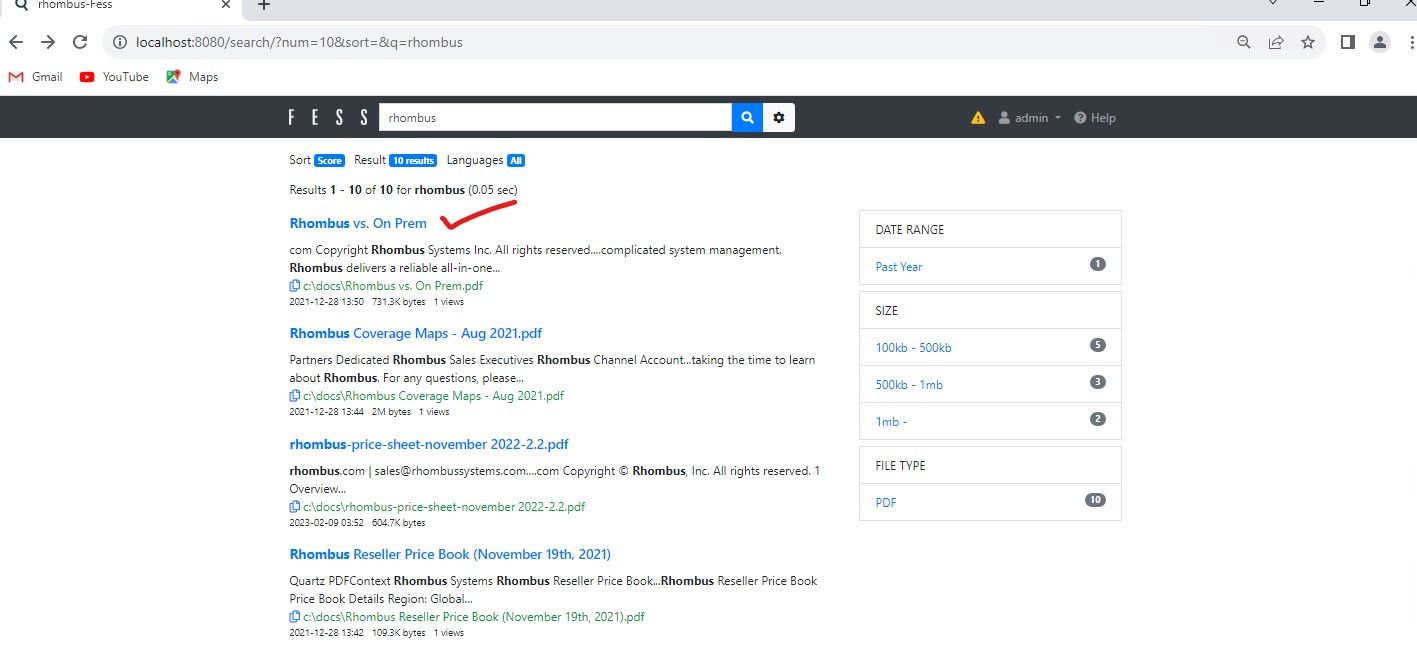
Task: Click the rhombus search input field
Action: (x=555, y=118)
